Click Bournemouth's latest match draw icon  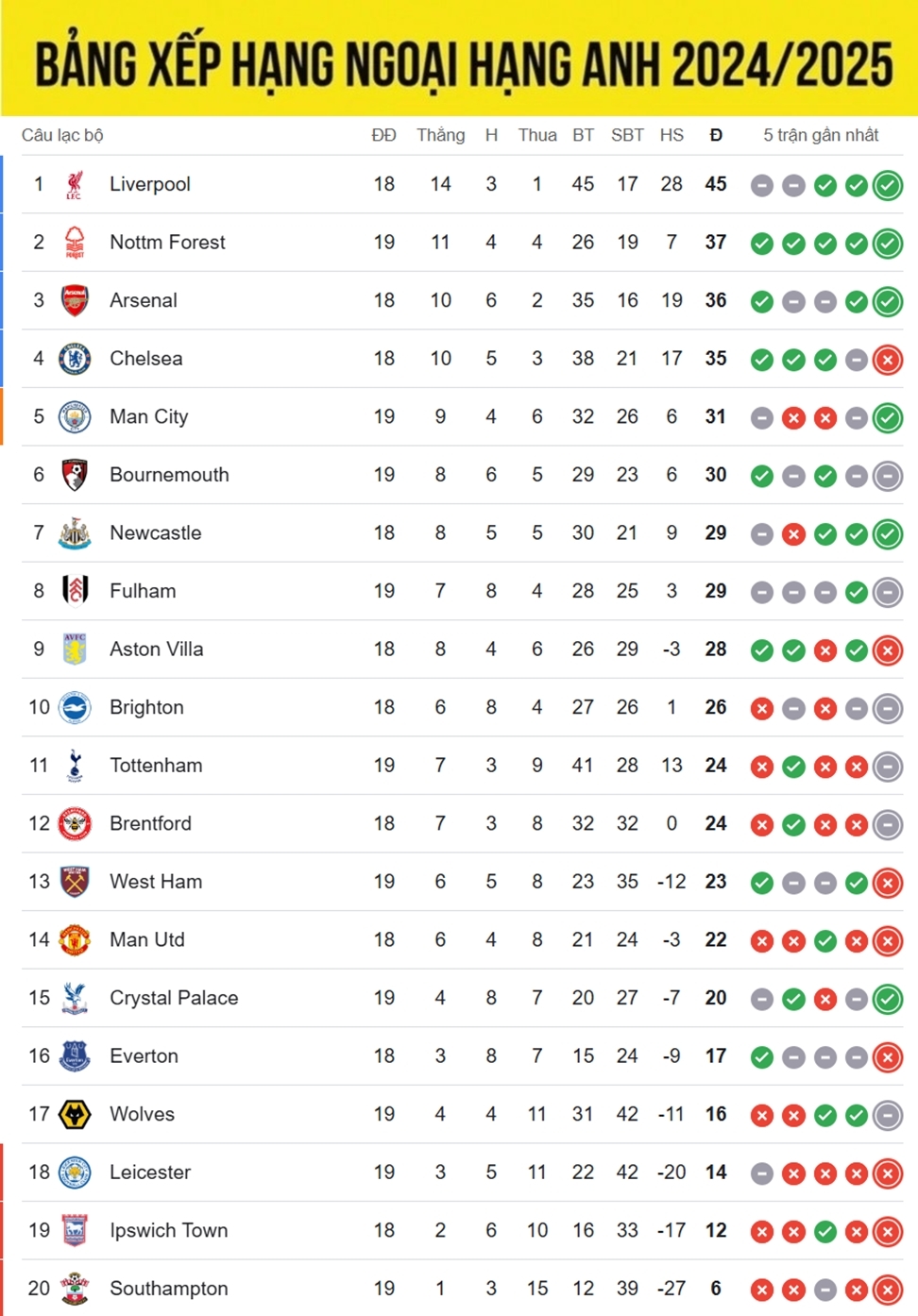888,477
